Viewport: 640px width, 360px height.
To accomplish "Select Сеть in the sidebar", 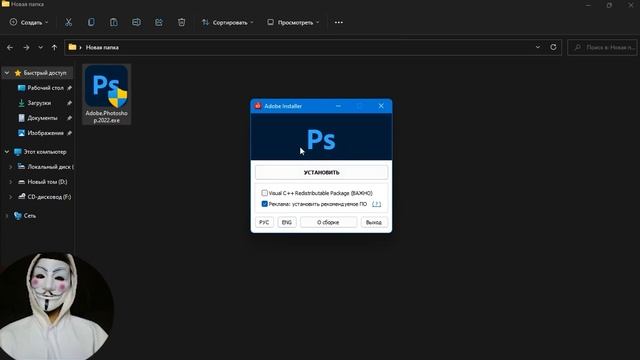I will 29,216.
